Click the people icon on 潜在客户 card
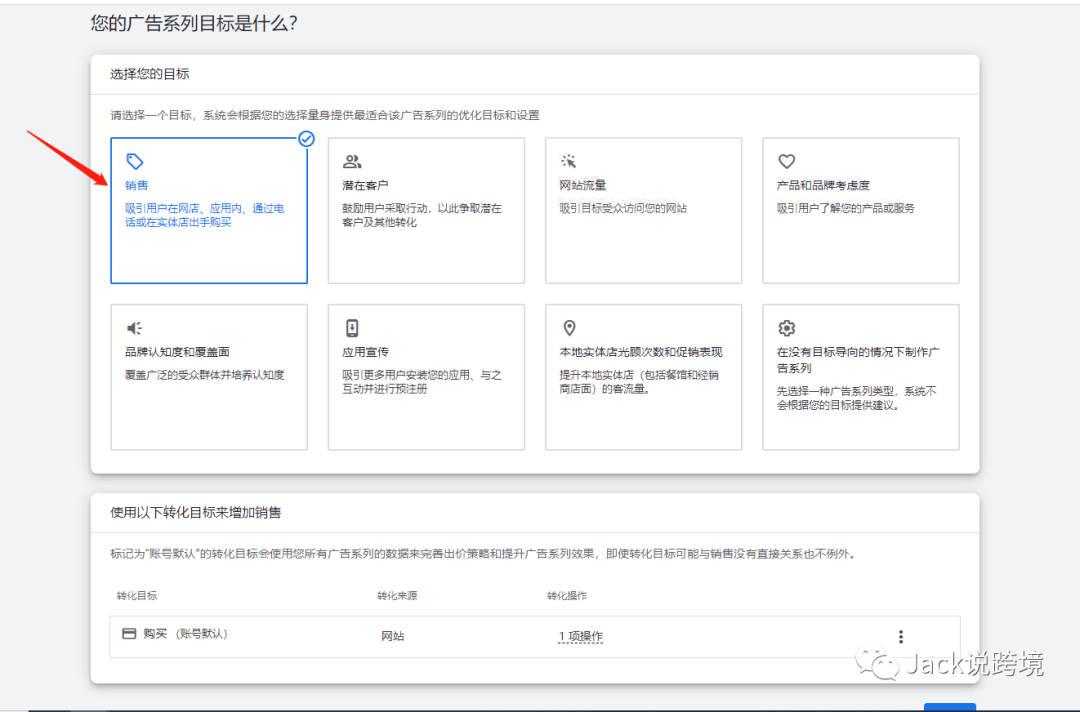1080x712 pixels. [x=352, y=161]
